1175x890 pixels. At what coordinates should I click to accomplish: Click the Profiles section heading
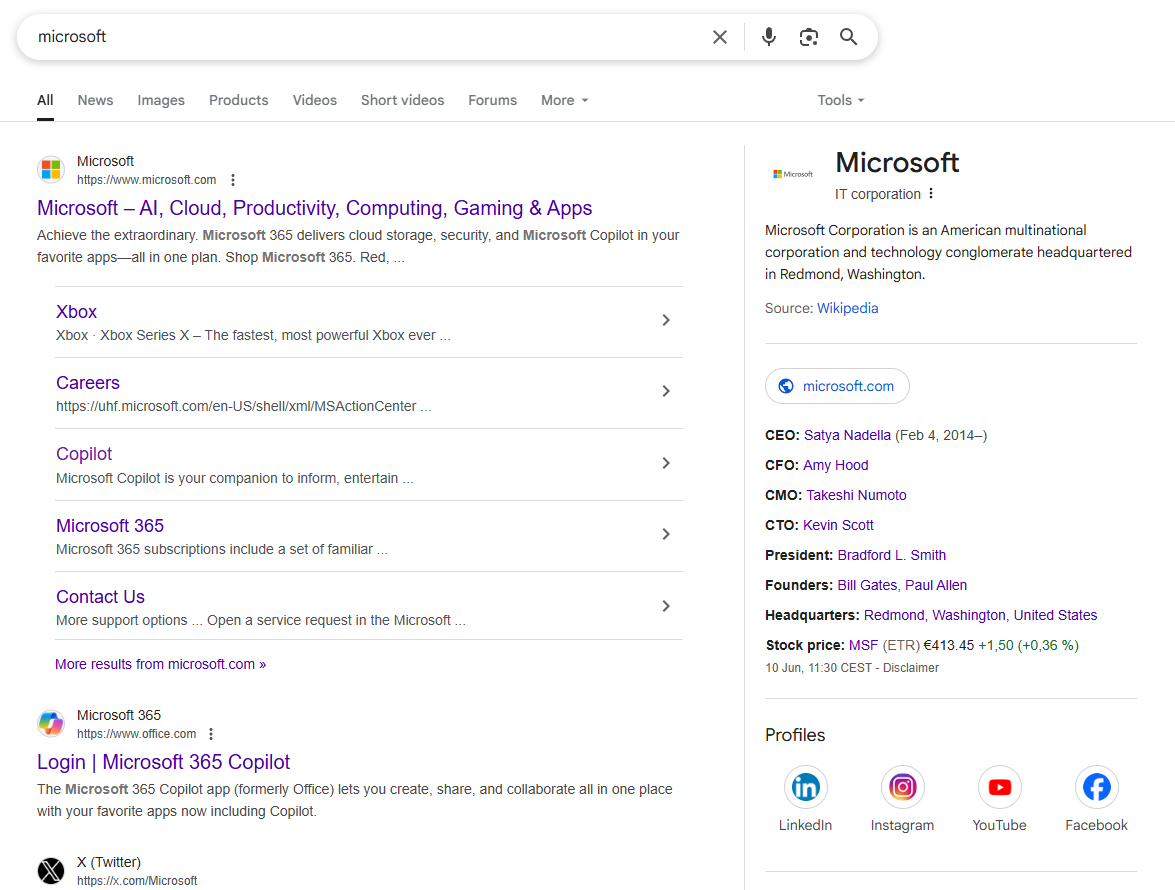tap(795, 735)
